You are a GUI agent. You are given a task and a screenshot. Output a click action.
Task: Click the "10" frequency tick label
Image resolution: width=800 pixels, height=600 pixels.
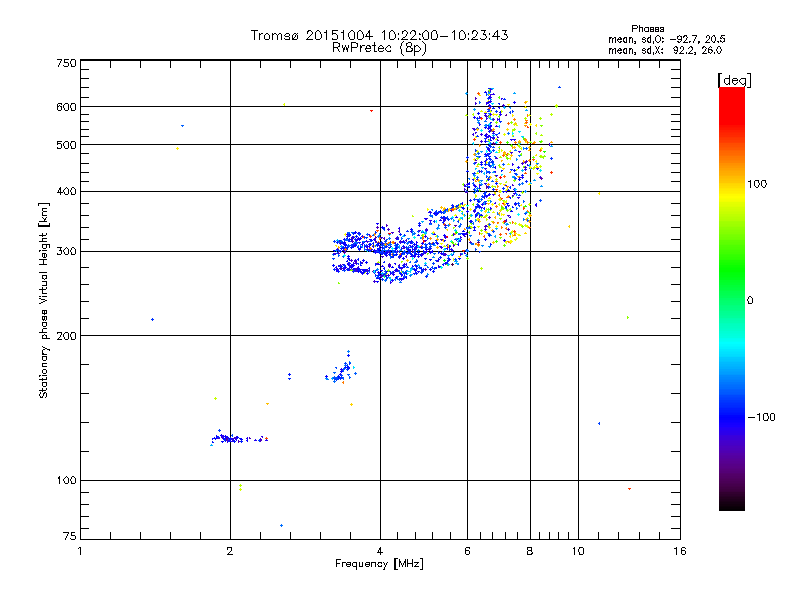click(578, 551)
